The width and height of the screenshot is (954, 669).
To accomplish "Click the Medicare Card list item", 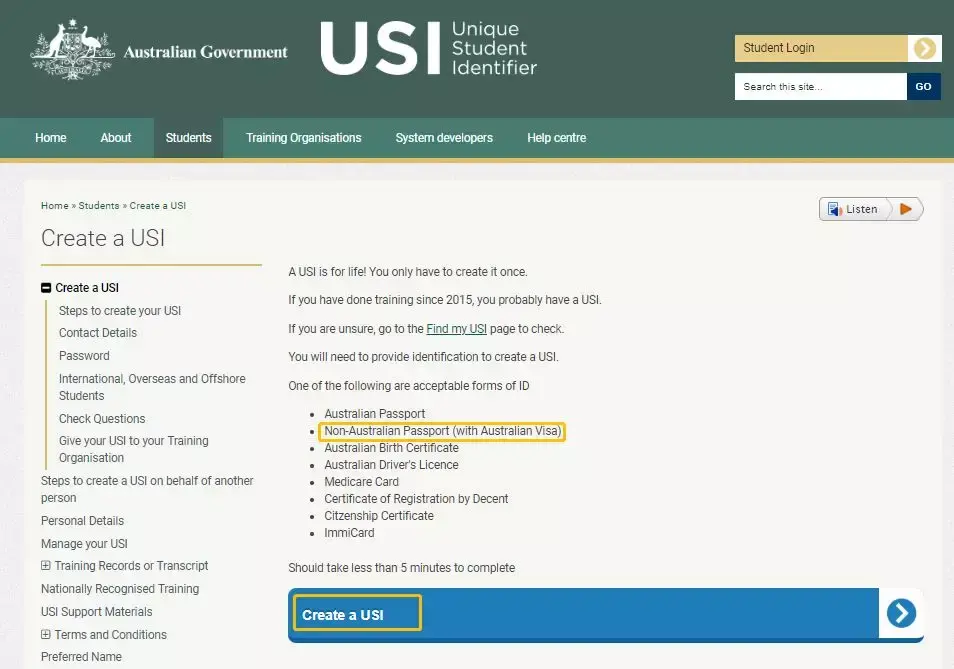I will 361,482.
